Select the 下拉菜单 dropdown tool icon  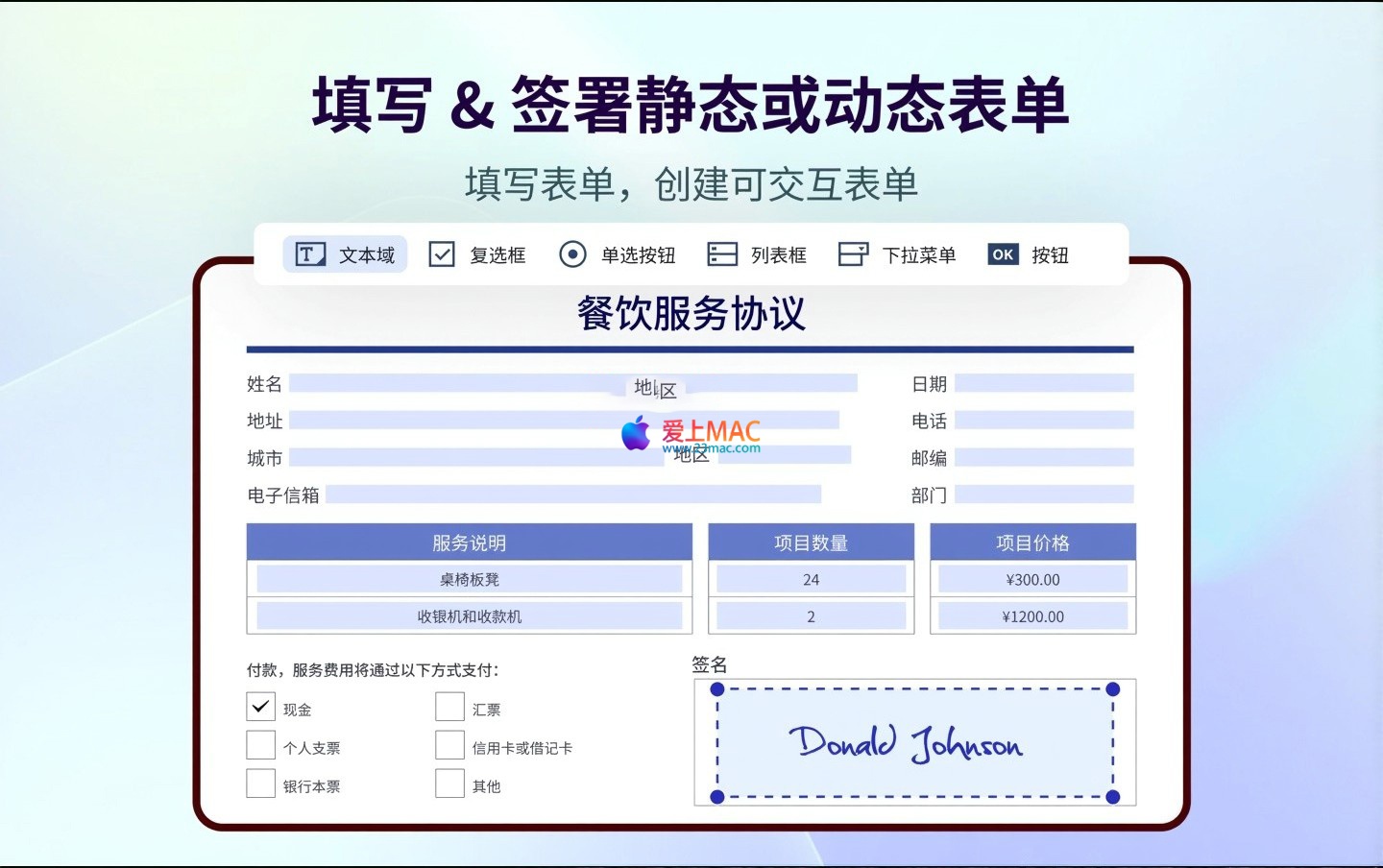click(853, 254)
